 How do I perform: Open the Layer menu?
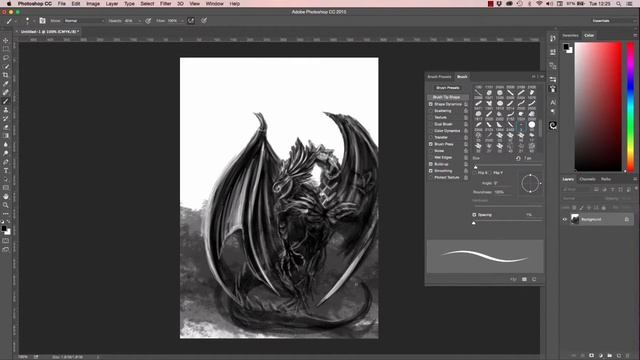[x=112, y=4]
